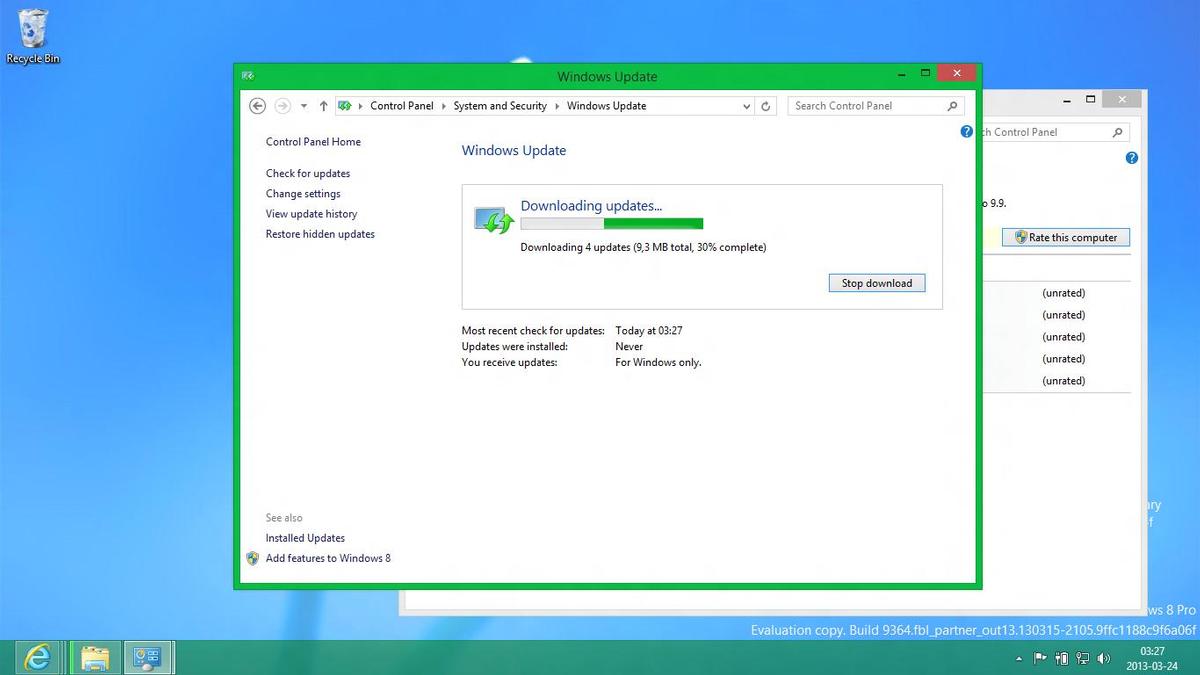The width and height of the screenshot is (1200, 675).
Task: Click the network icon in the tray
Action: [x=1082, y=659]
